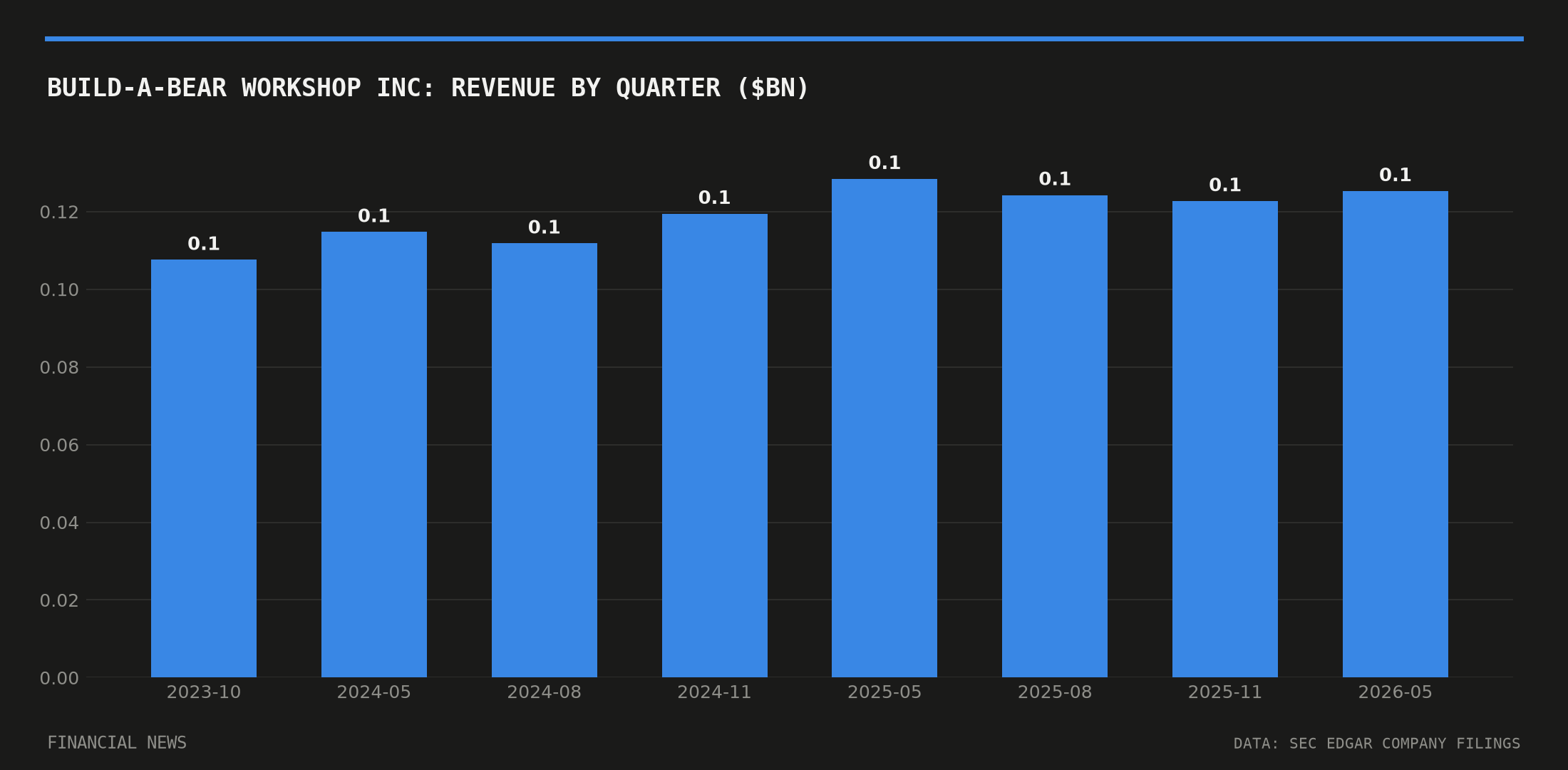Click the 2024-05 x-axis label
The image size is (1568, 770).
pos(374,692)
